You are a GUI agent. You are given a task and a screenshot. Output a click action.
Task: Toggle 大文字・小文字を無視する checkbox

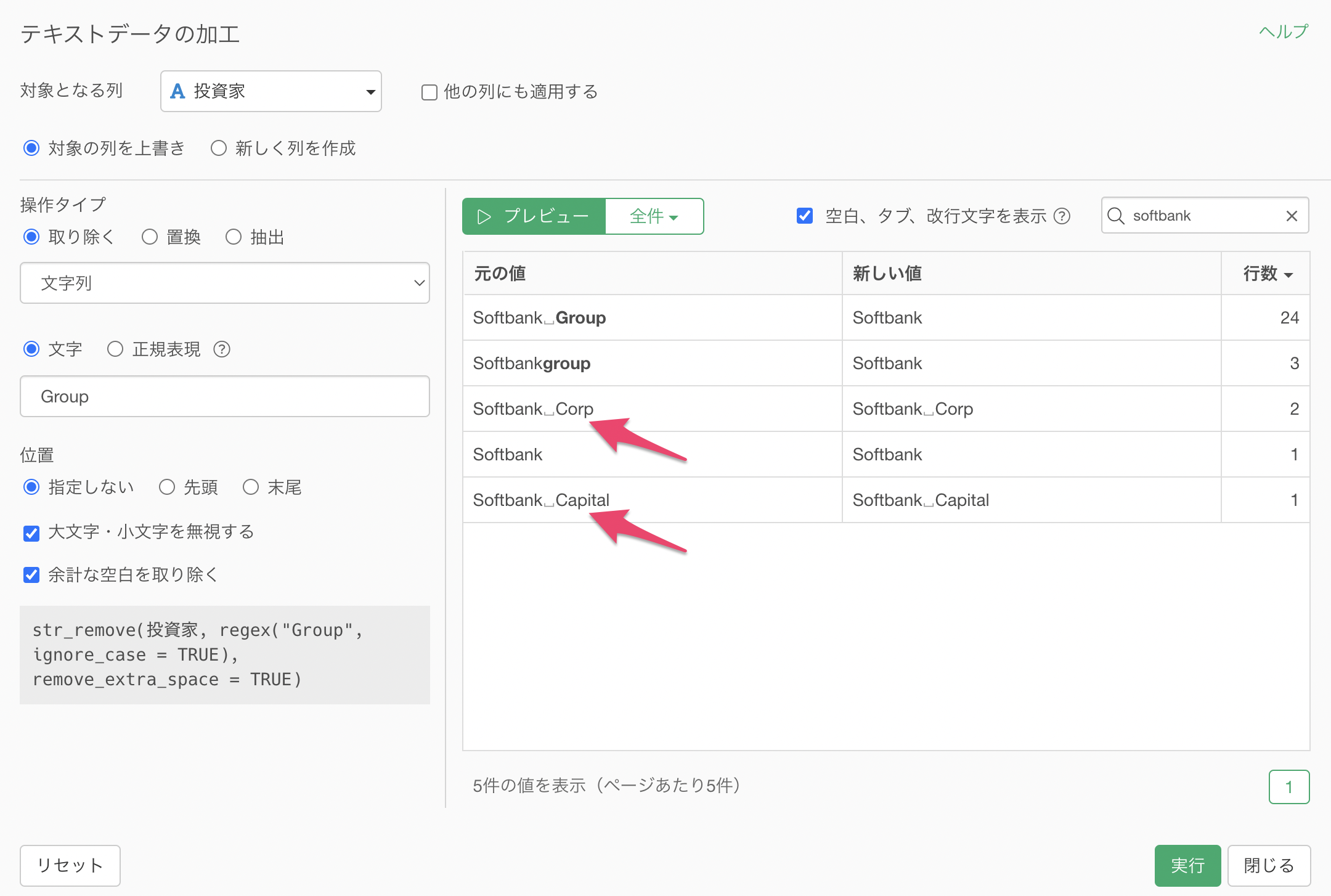tap(31, 533)
